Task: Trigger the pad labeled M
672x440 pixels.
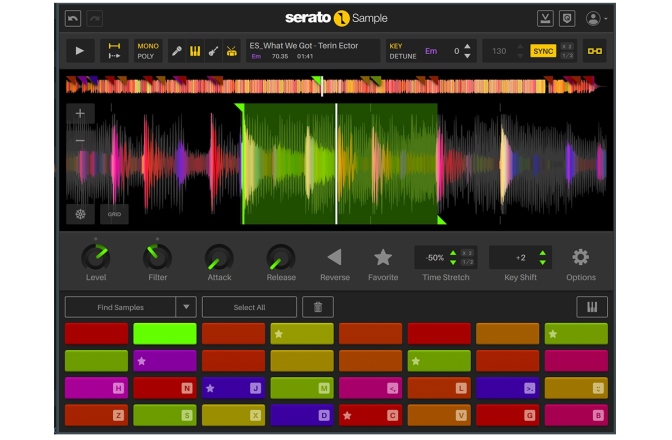Action: (x=302, y=388)
